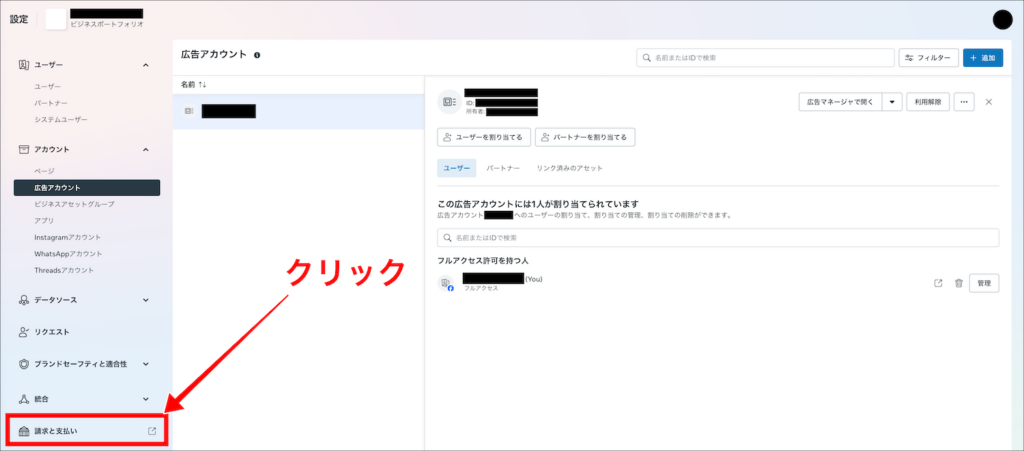Image resolution: width=1024 pixels, height=451 pixels.
Task: Click 広告マネージャで開く button
Action: 840,102
